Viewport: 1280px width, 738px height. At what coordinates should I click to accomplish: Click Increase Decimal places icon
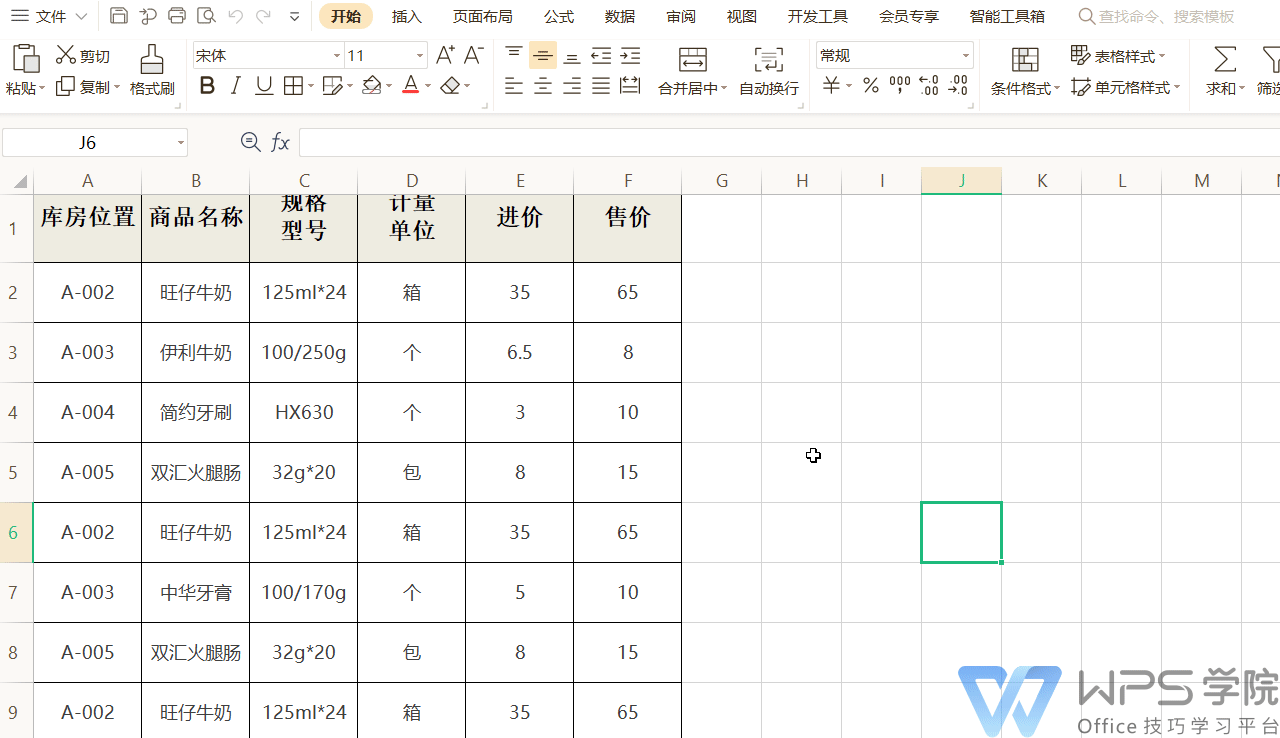coord(929,86)
